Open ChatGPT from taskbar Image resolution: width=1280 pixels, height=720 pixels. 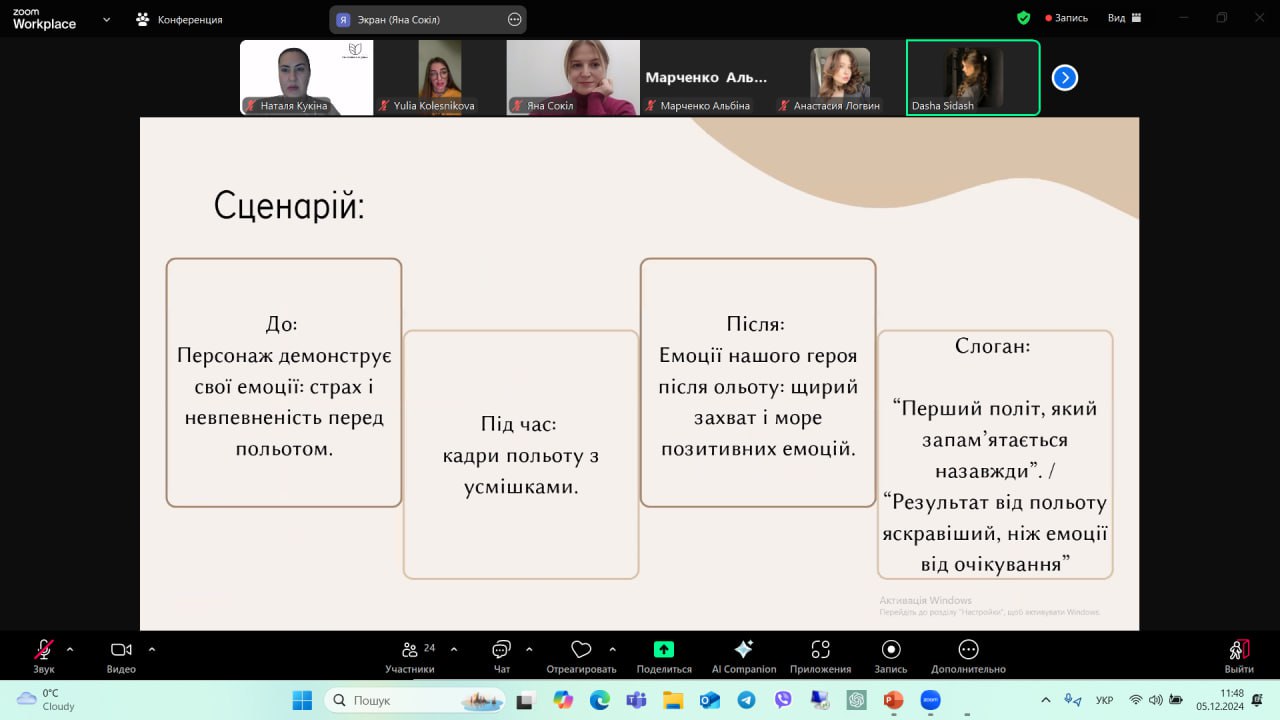[857, 700]
